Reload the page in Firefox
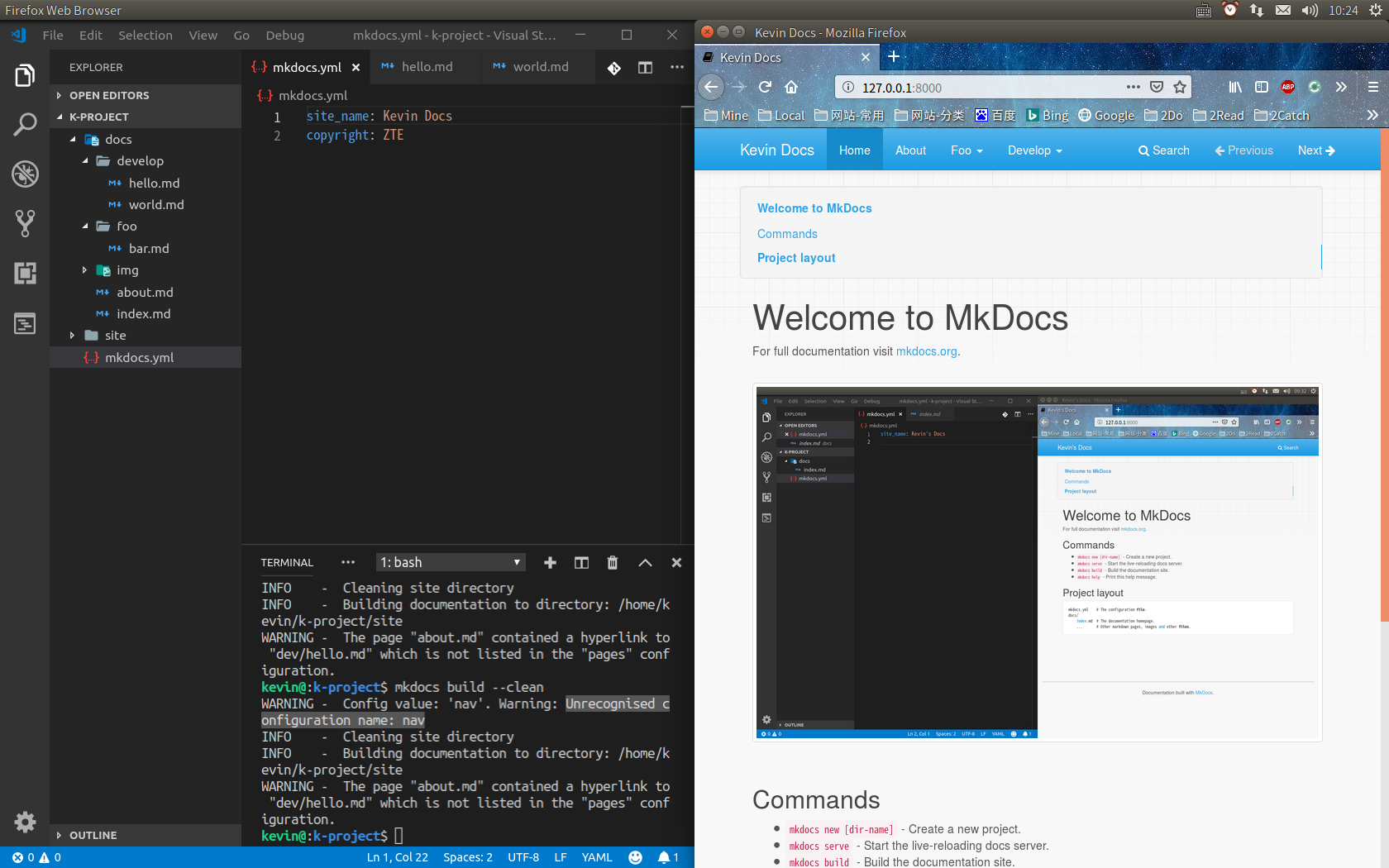Viewport: 1389px width, 868px height. [765, 87]
